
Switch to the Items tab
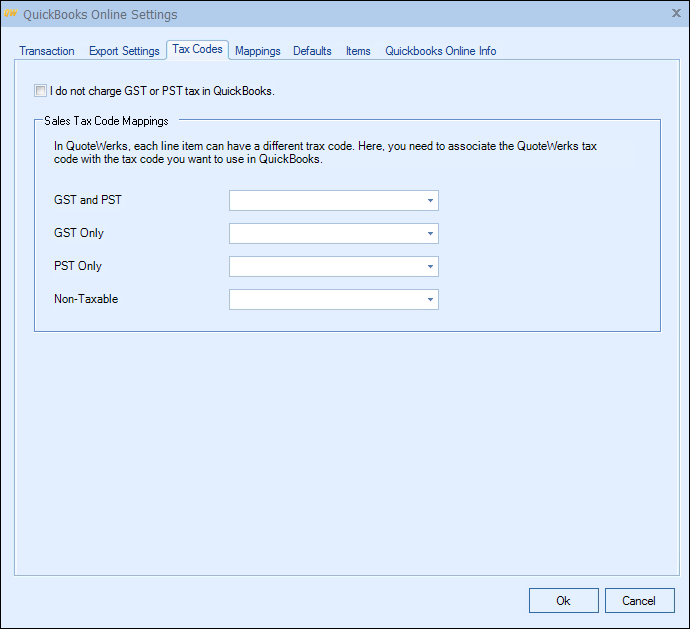point(358,51)
